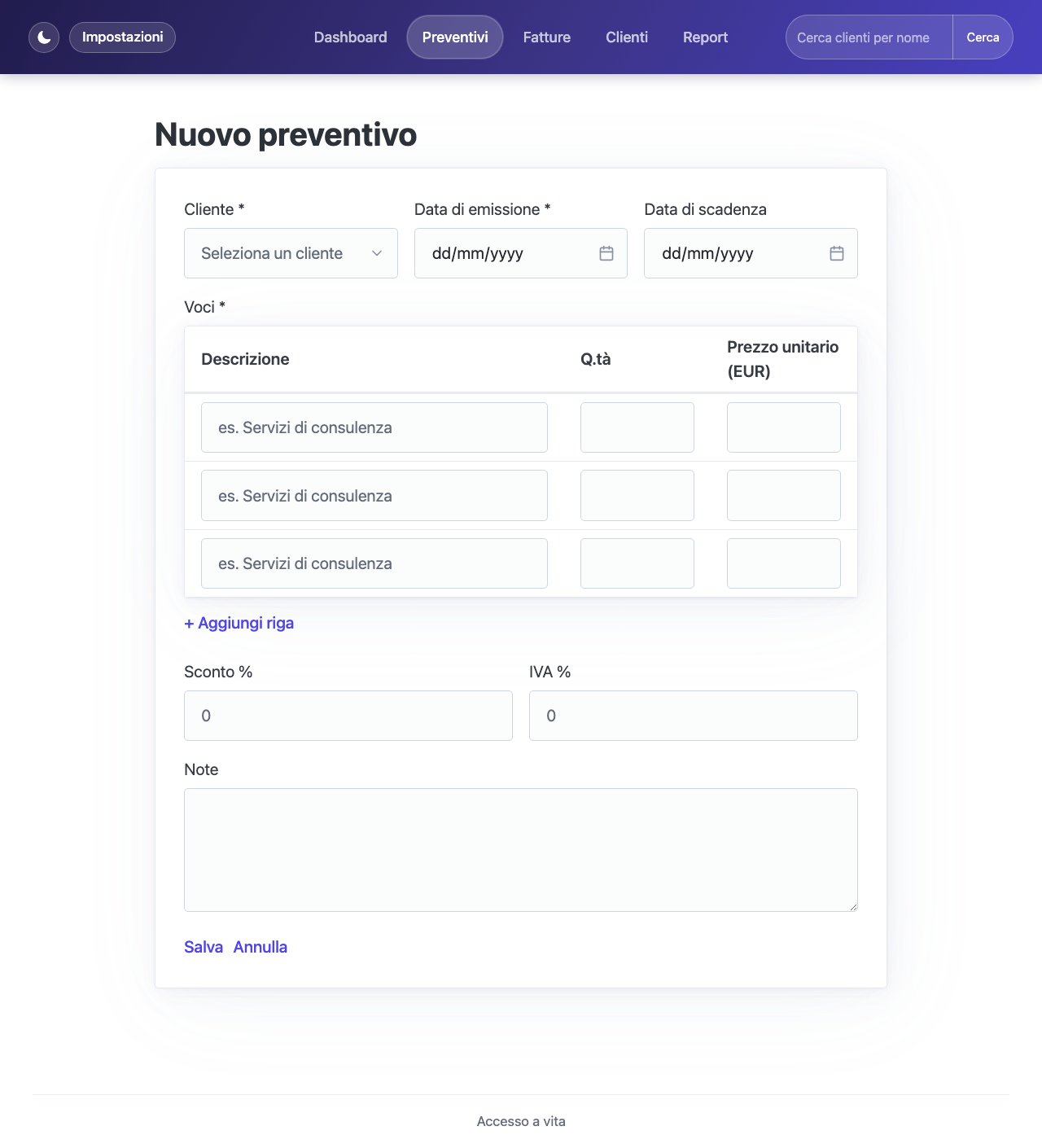Click the Descrizione column header
Viewport: 1042px width, 1148px height.
coord(245,359)
